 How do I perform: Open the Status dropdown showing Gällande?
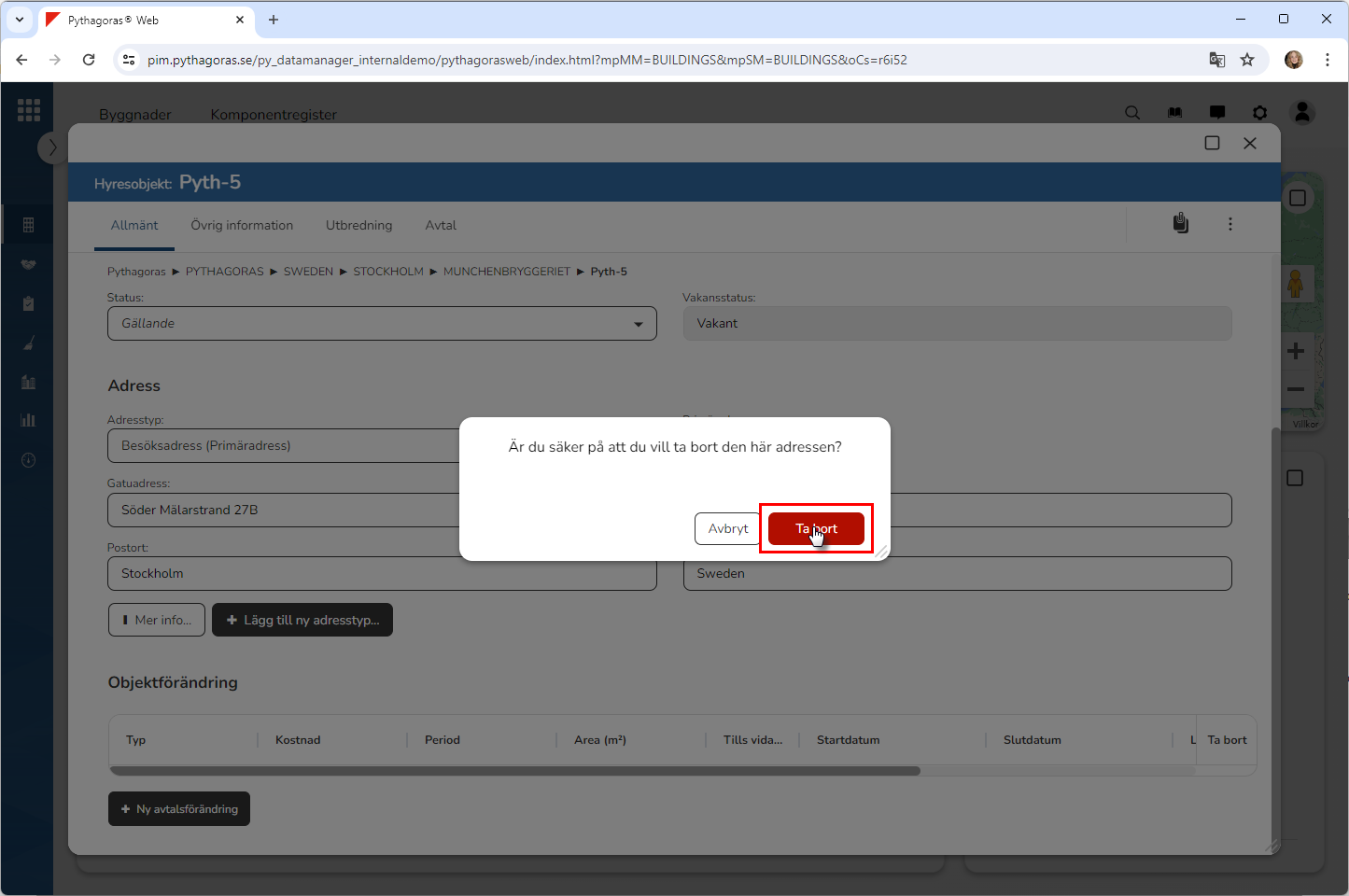pos(382,324)
